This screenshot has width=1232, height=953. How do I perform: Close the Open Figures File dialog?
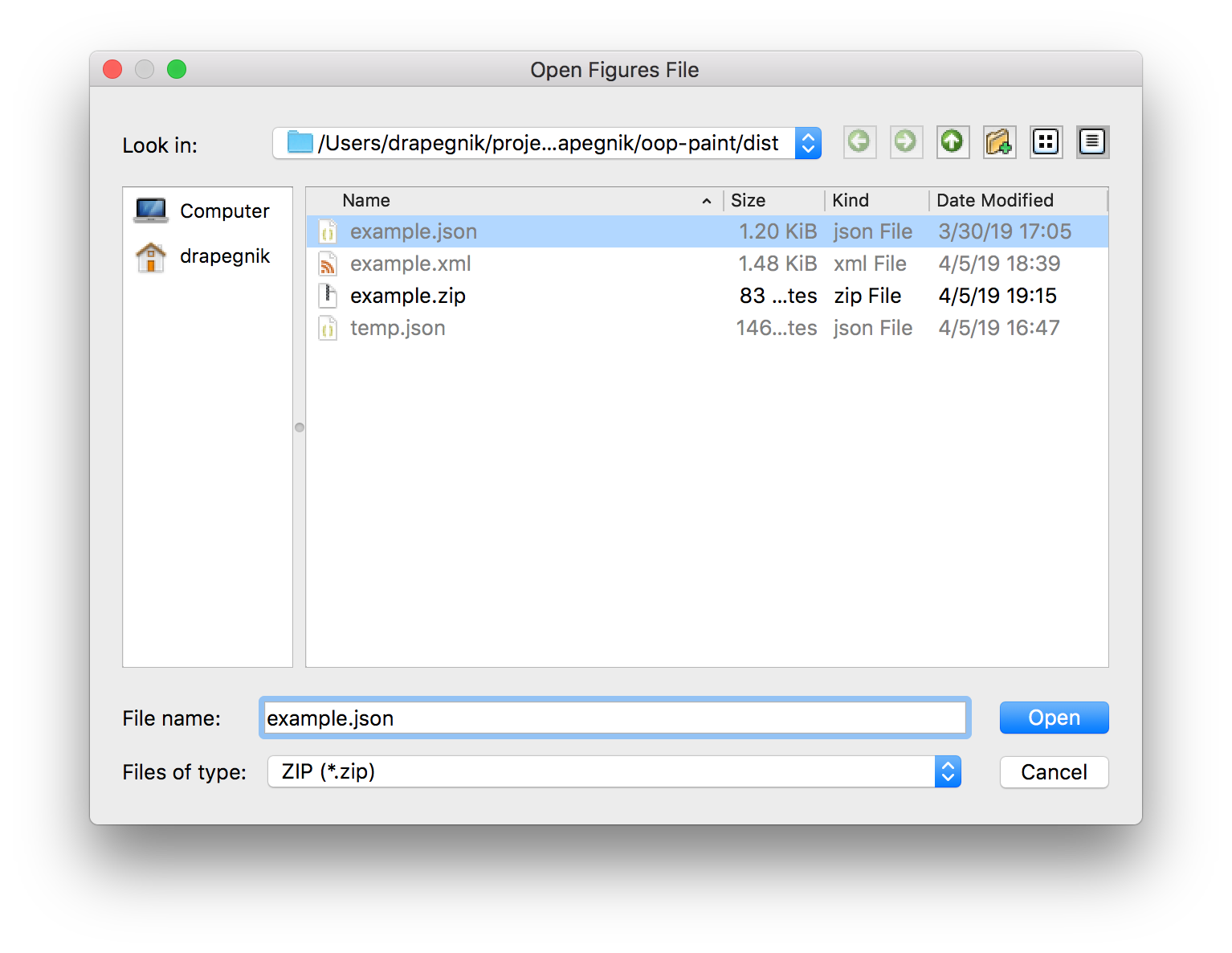[112, 70]
